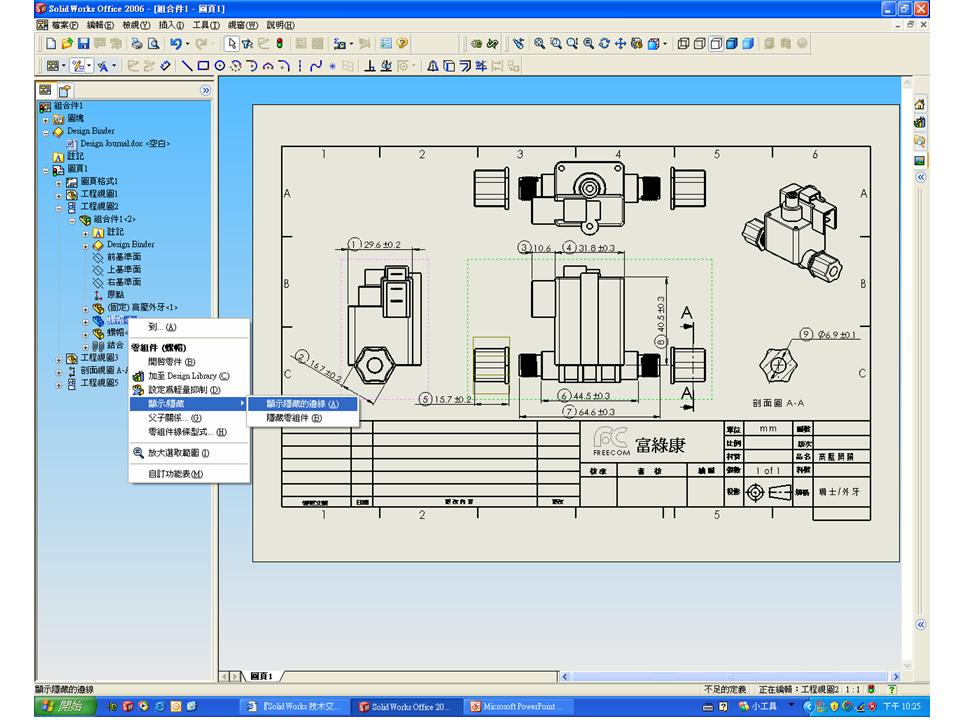The height and width of the screenshot is (720, 960).
Task: Print the drawing with the printer icon
Action: 137,43
